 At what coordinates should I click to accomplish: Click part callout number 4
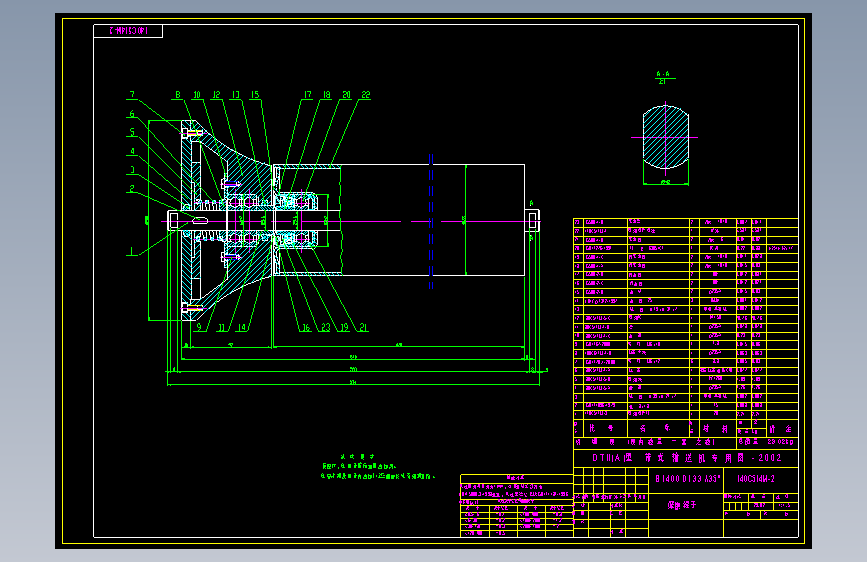[x=132, y=151]
